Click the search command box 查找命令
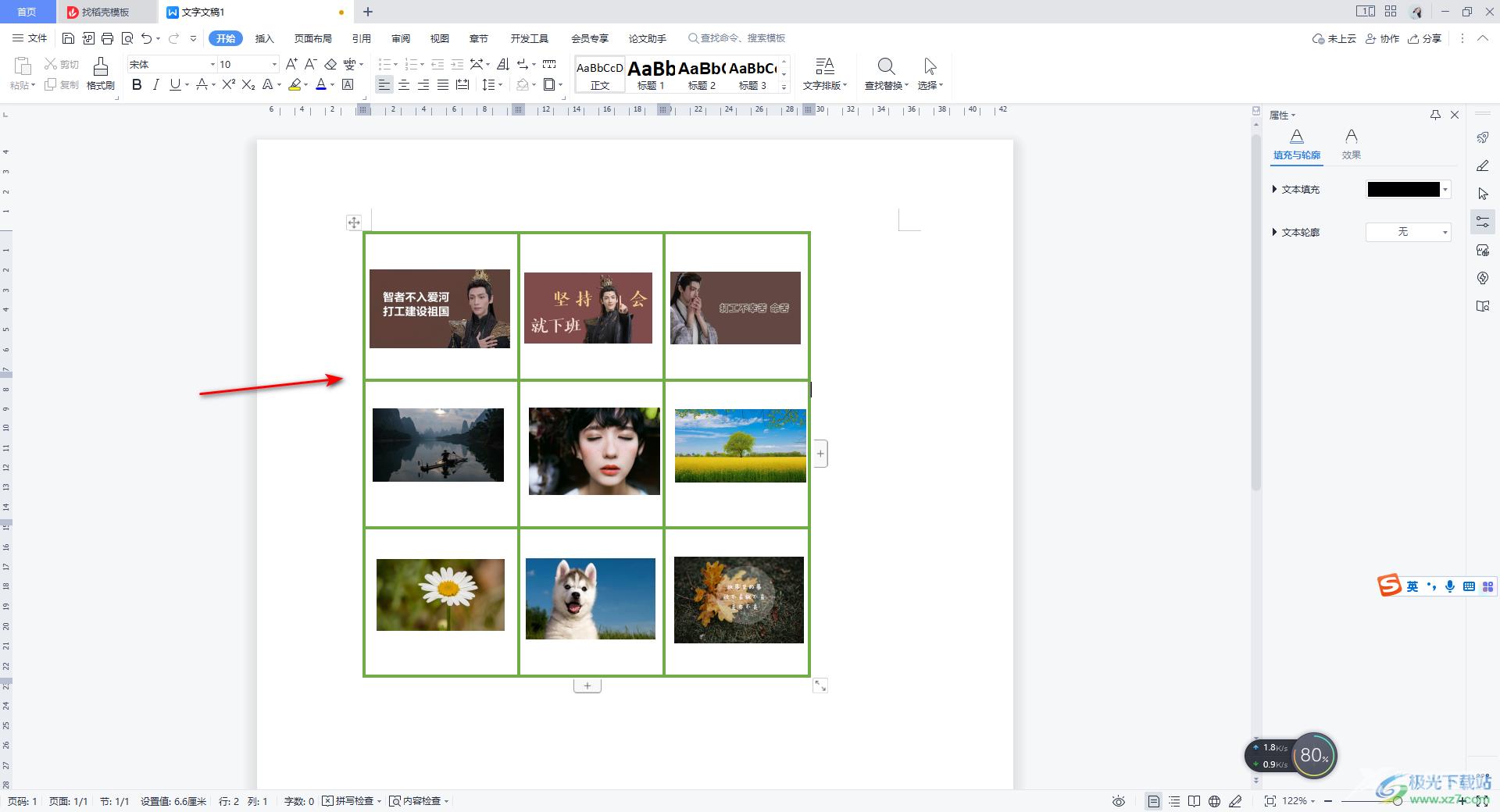The height and width of the screenshot is (812, 1500). pos(737,38)
